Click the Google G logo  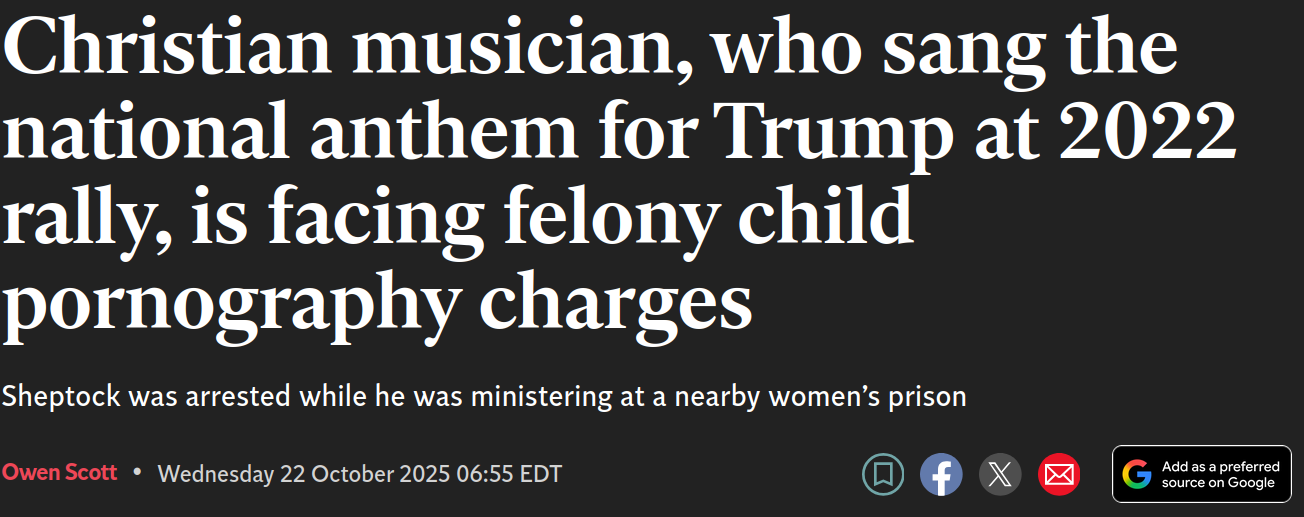click(x=1137, y=474)
